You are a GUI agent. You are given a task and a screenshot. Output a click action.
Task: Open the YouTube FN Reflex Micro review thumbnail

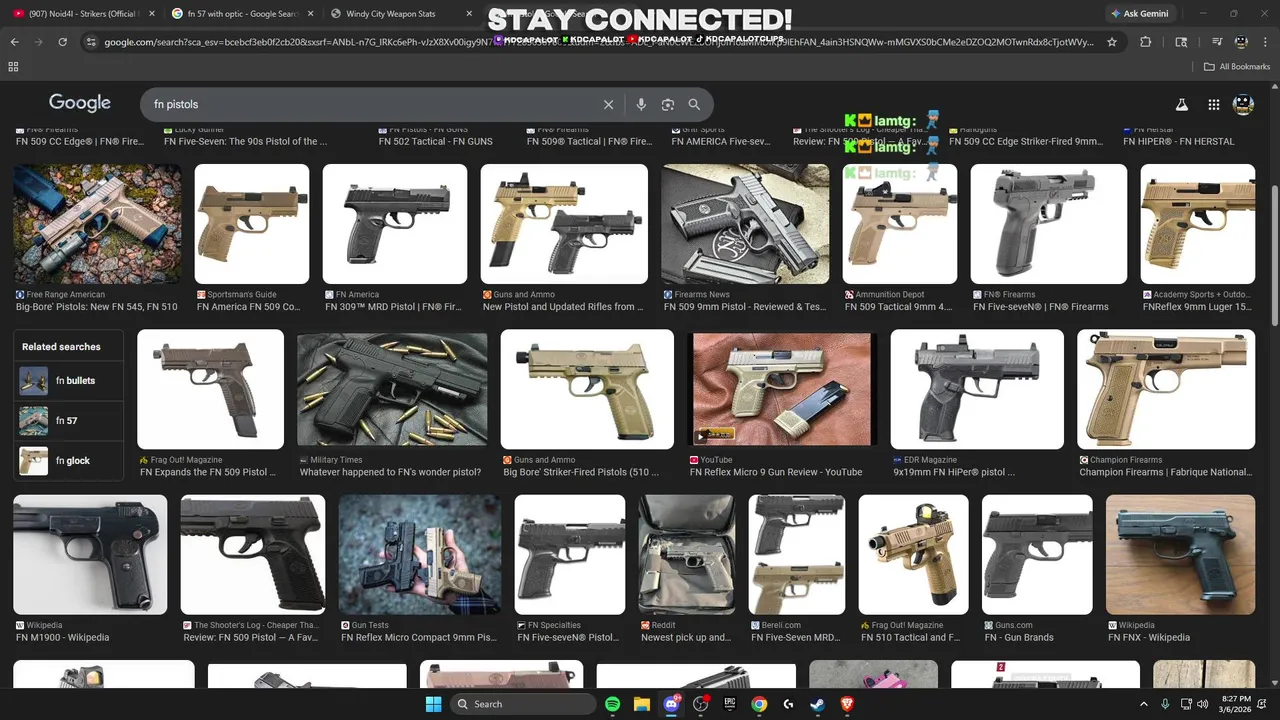[x=784, y=389]
